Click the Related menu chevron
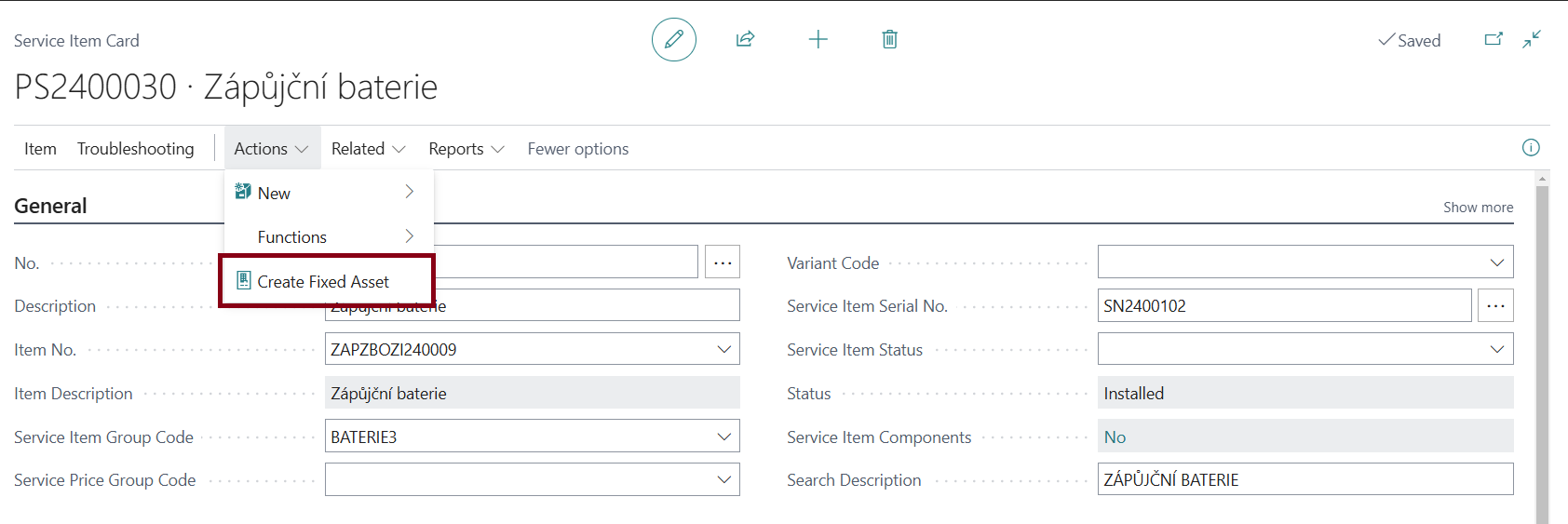This screenshot has height=524, width=1568. pos(399,150)
